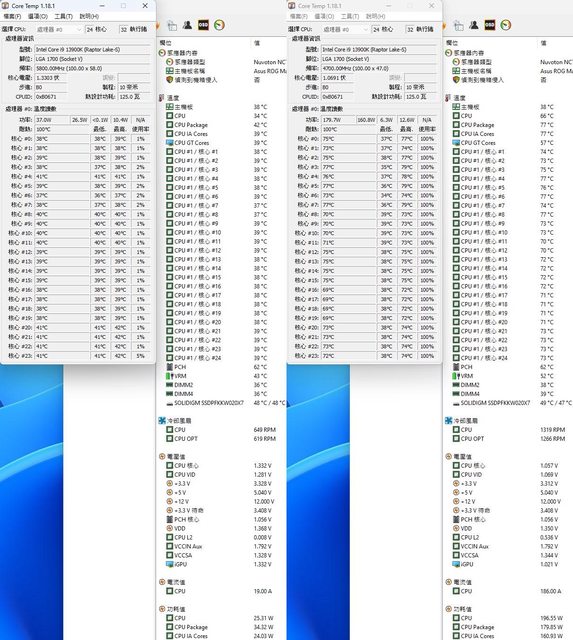Click the SOLIDIGM drive icon reading 48 °C / 48 °C
Image resolution: width=573 pixels, height=640 pixels.
pos(170,403)
